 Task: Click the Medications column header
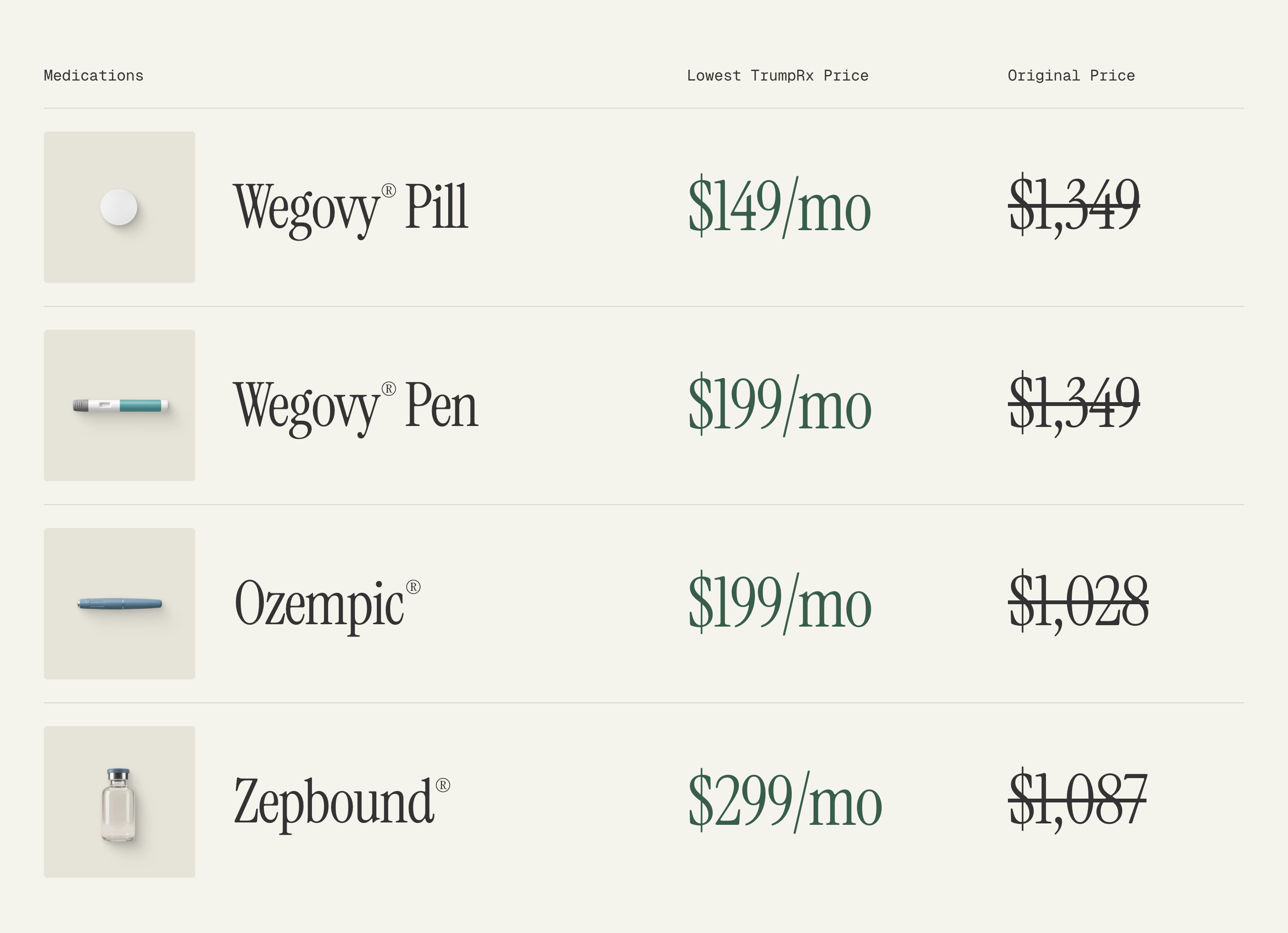coord(94,76)
